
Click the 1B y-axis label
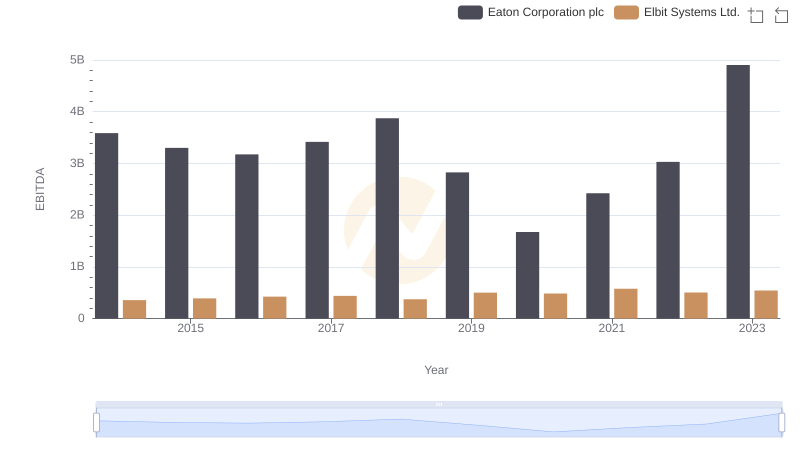[77, 266]
